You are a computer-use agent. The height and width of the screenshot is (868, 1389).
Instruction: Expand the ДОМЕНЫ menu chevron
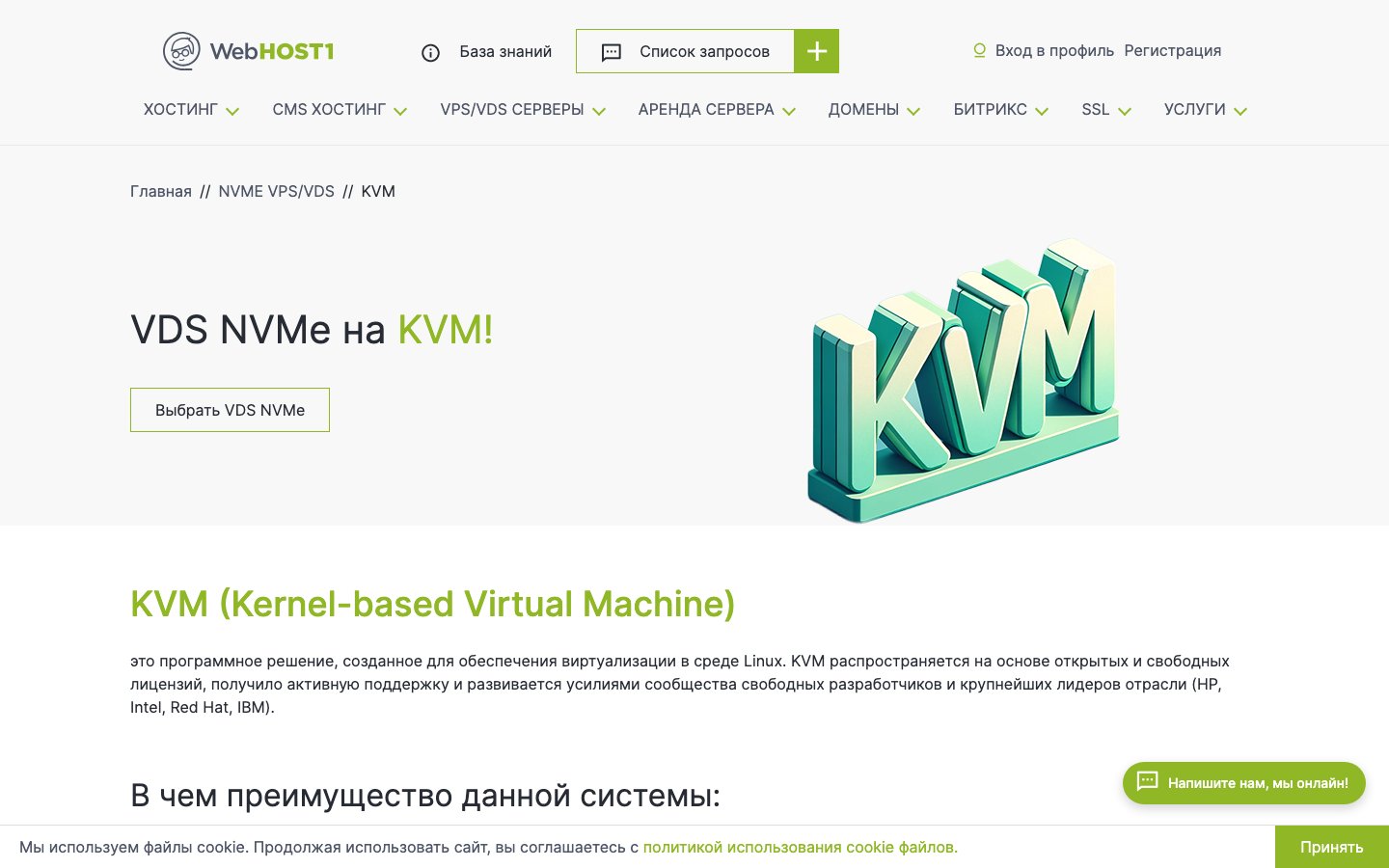[x=913, y=112]
